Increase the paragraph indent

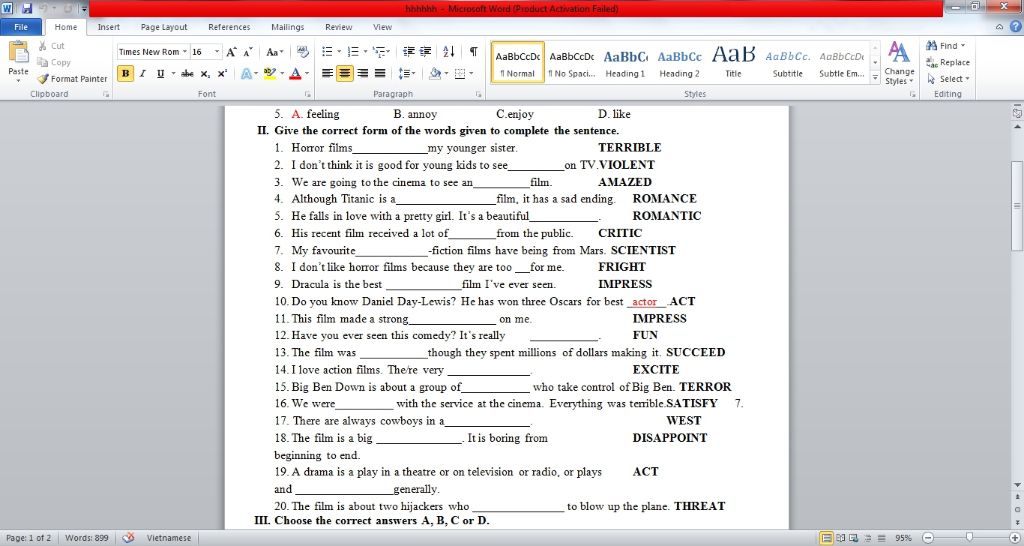click(425, 52)
